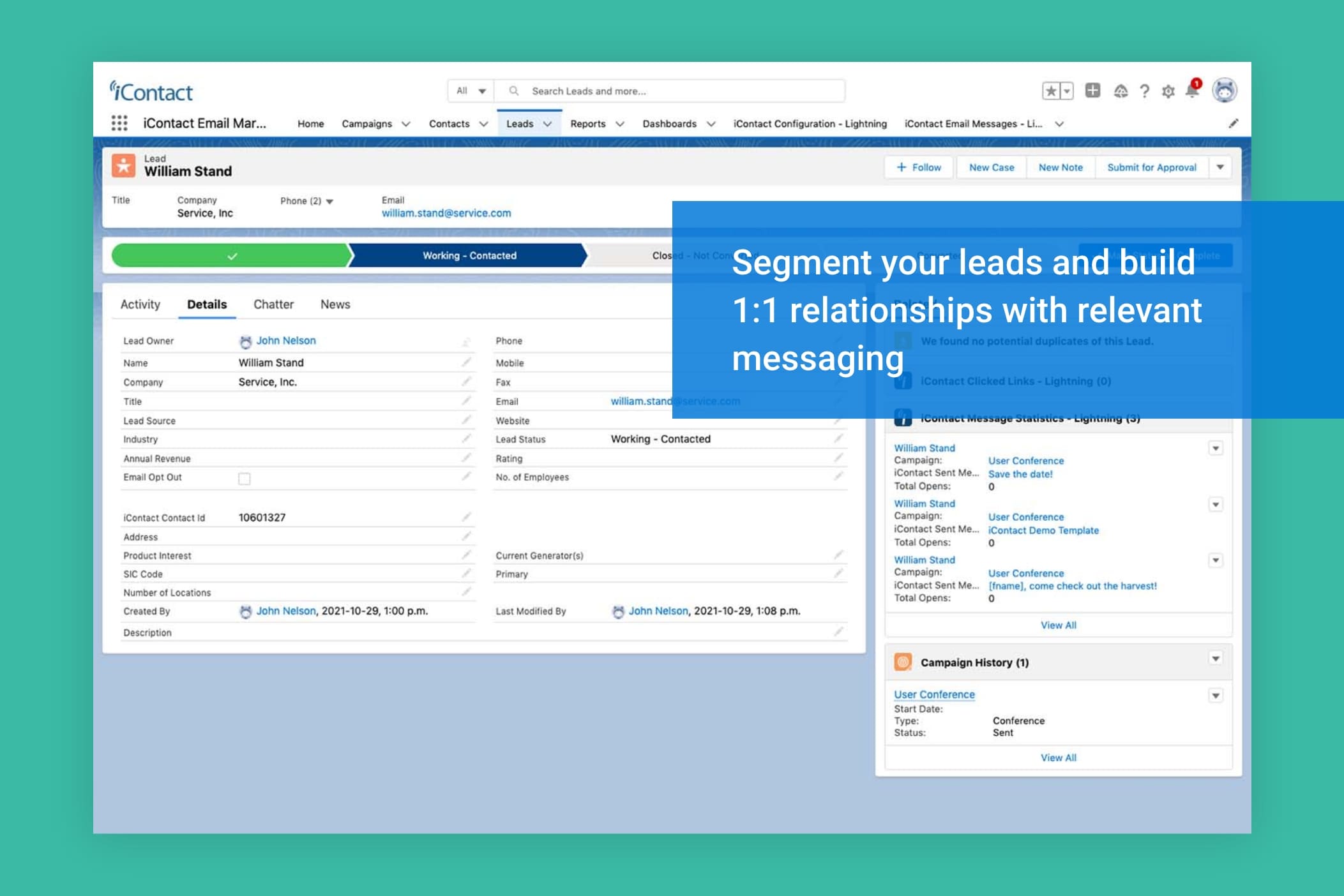
Task: Click the edit navigation pencil icon
Action: [1233, 124]
